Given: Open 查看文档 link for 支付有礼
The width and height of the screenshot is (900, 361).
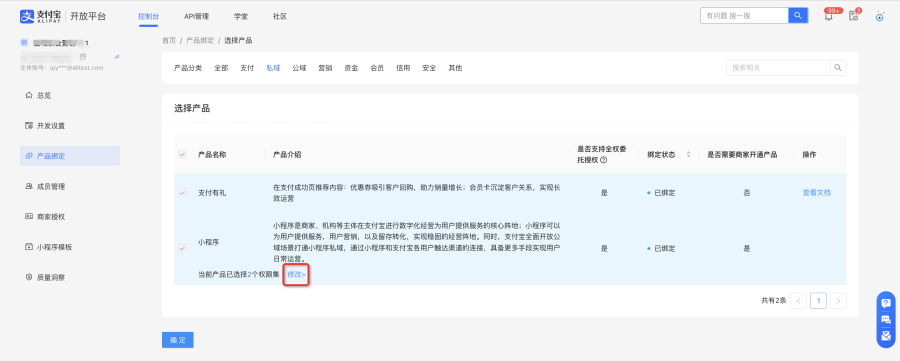Looking at the screenshot, I should [816, 193].
